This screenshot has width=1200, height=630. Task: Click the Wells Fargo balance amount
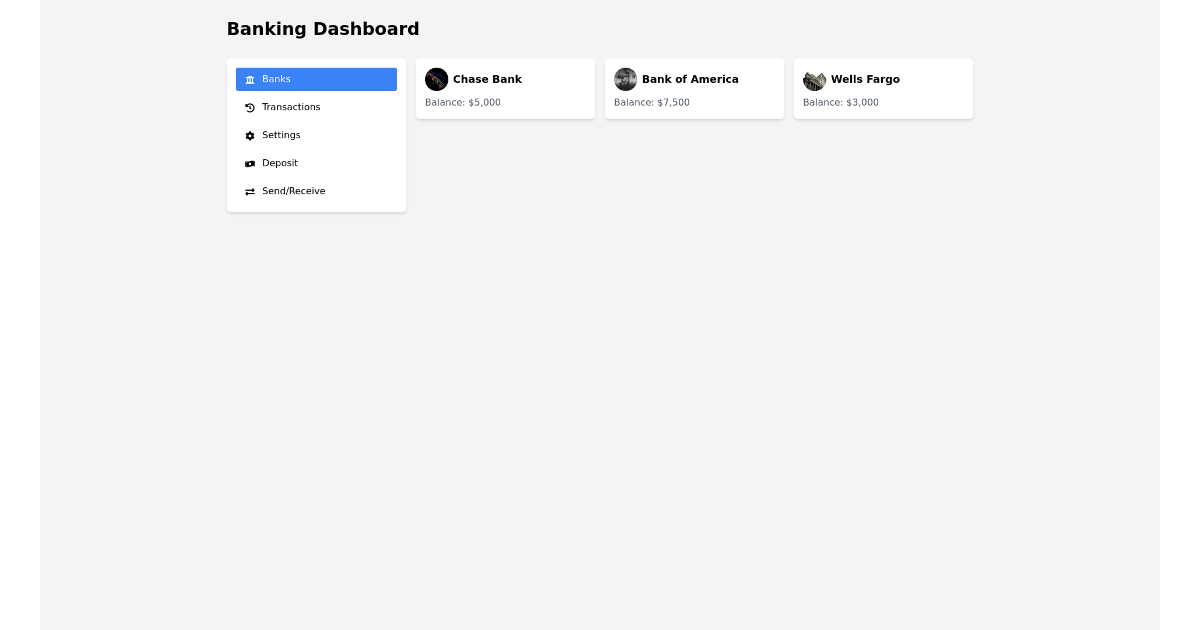pos(840,102)
